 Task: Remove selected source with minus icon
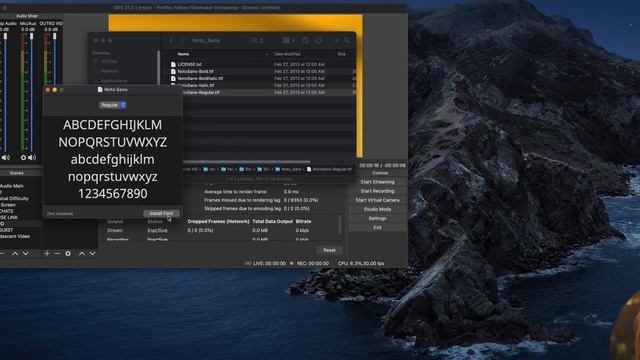point(57,253)
